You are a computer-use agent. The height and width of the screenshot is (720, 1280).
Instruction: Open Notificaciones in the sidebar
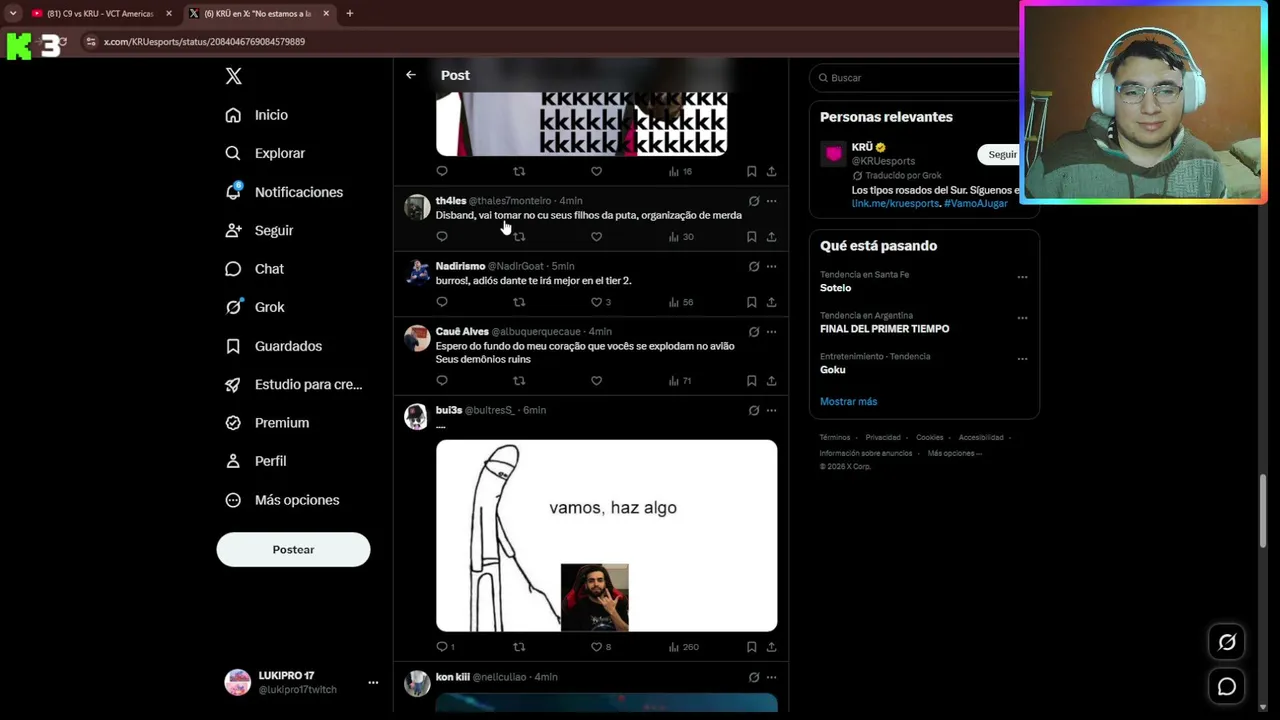(x=285, y=192)
